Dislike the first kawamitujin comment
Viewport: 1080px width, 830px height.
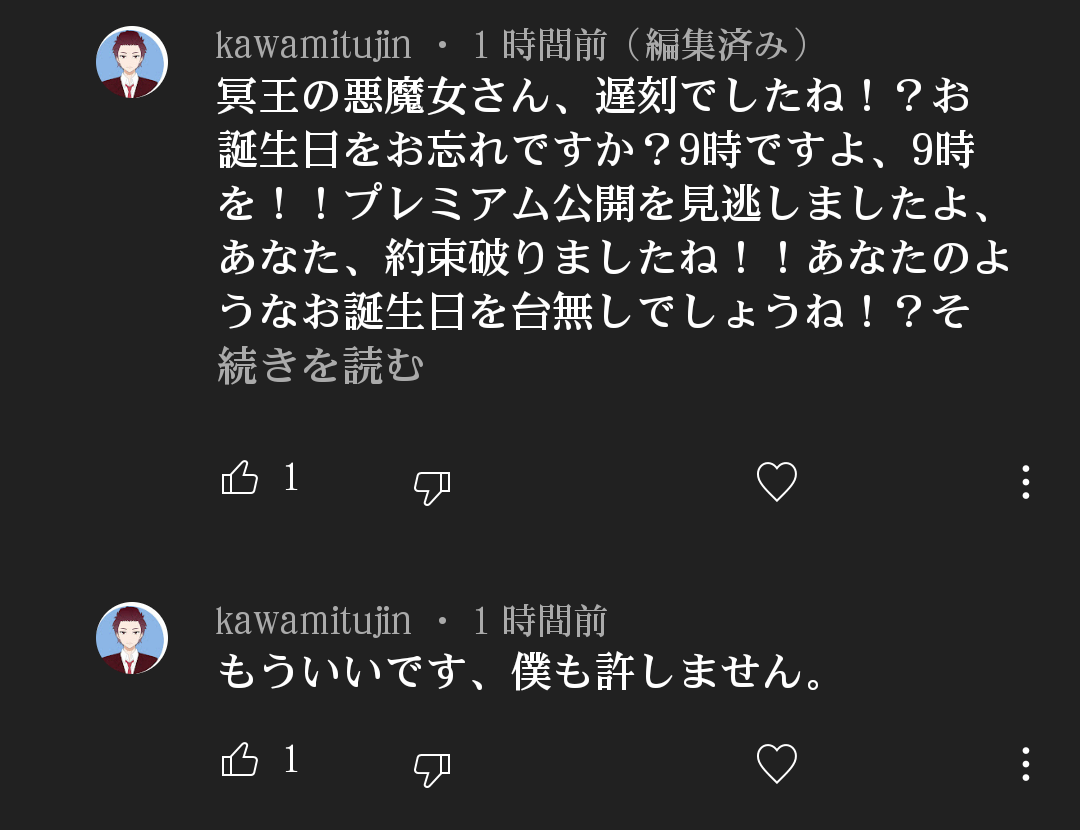click(x=432, y=487)
